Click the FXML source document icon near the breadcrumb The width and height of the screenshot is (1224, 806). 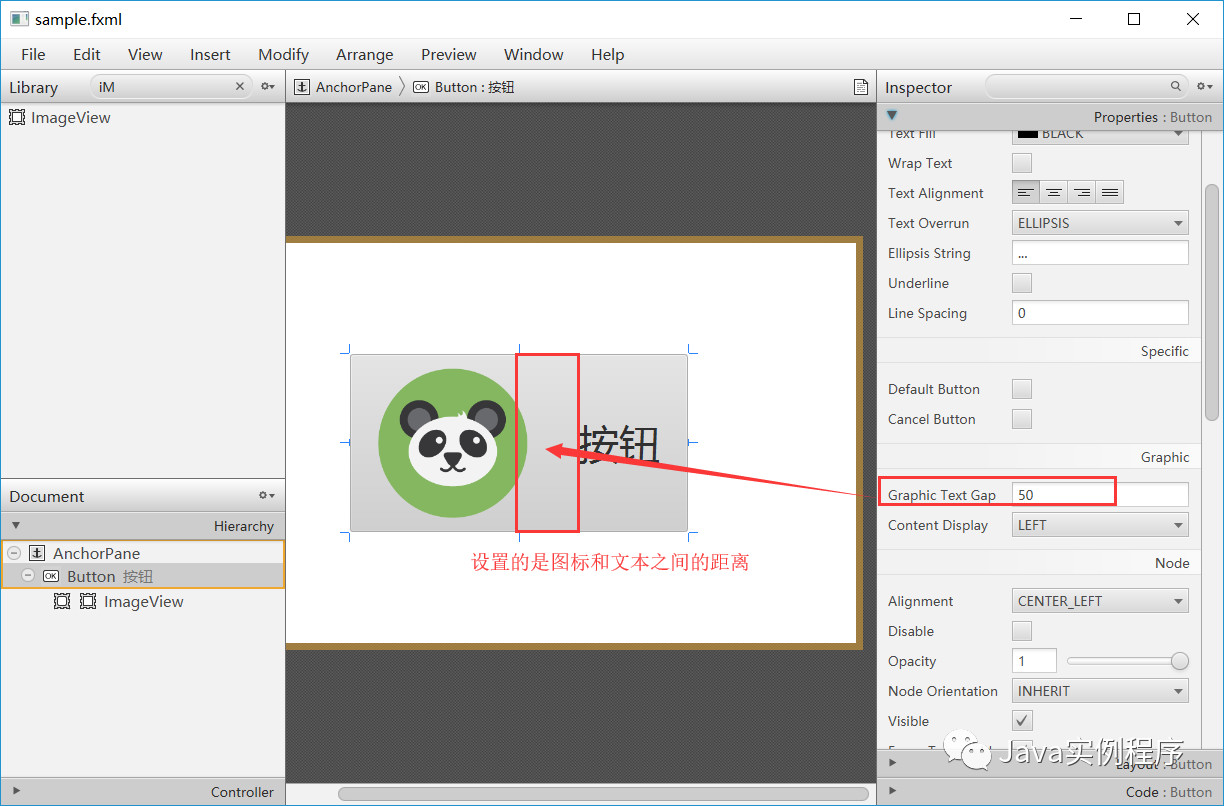click(861, 87)
